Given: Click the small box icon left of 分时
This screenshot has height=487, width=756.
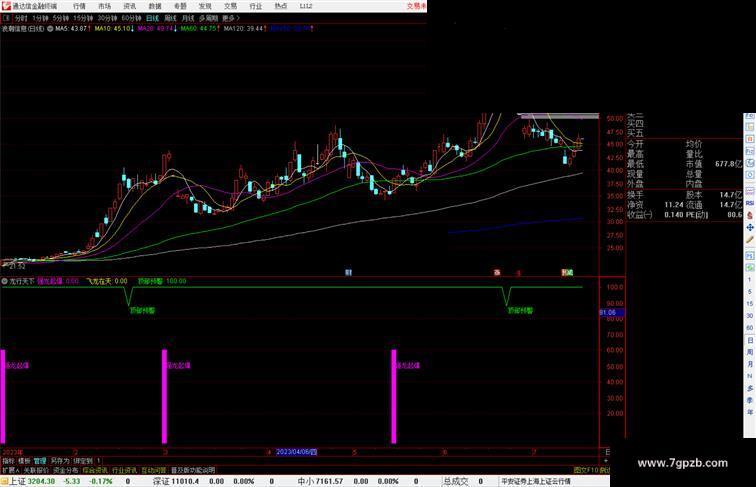Looking at the screenshot, I should pos(6,18).
